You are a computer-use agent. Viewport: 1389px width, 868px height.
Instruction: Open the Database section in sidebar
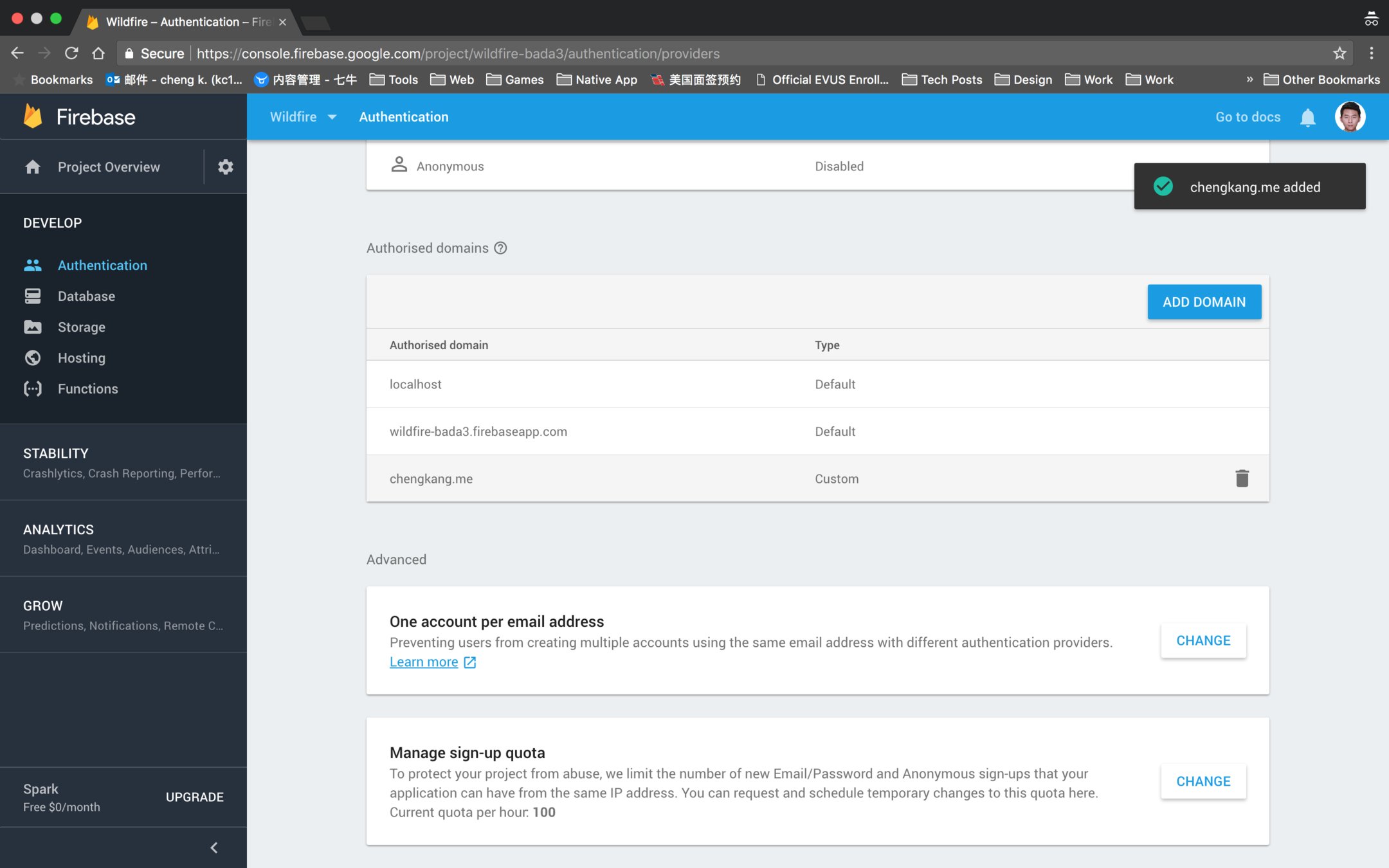(x=86, y=296)
